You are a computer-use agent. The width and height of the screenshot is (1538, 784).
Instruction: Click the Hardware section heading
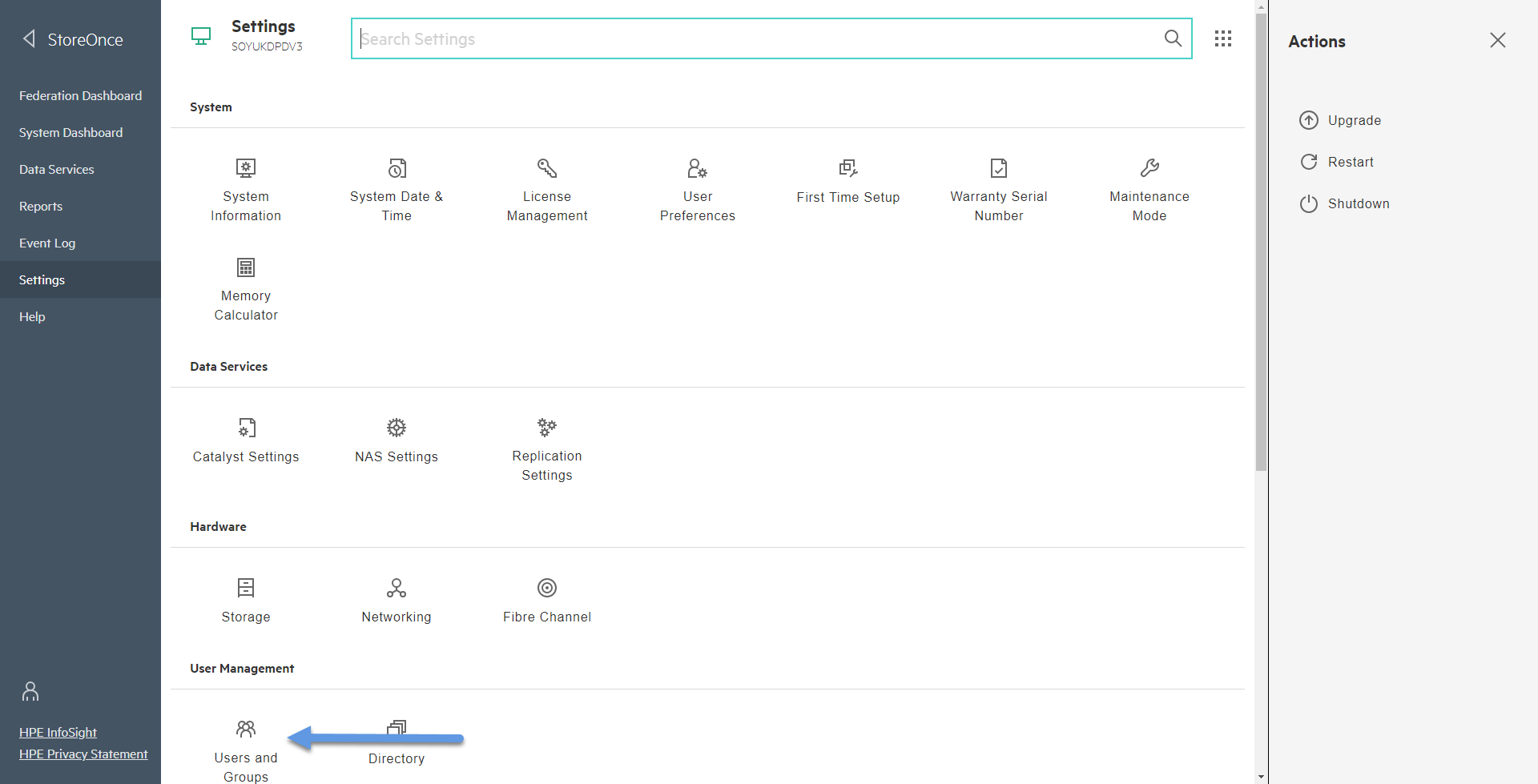click(218, 526)
